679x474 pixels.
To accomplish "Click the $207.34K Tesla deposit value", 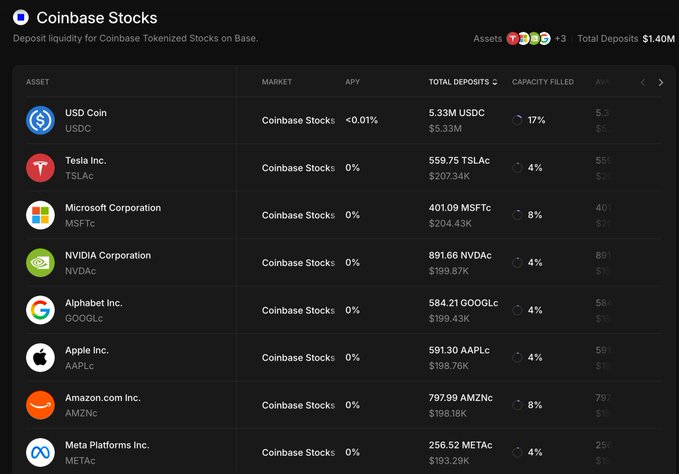I will [x=449, y=176].
